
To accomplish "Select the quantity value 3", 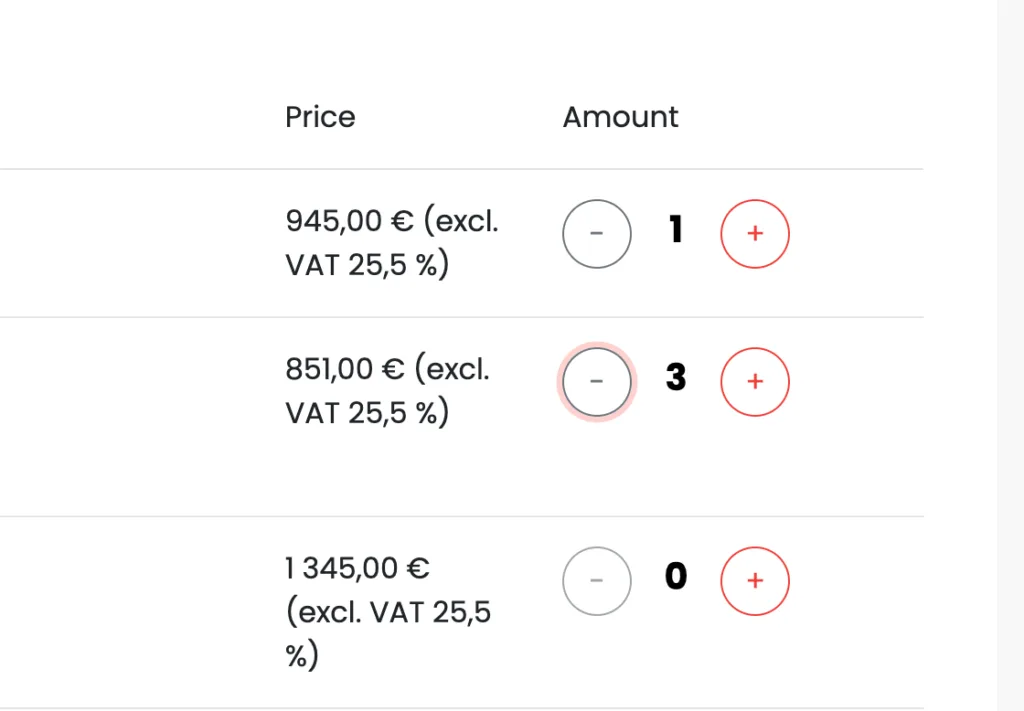I will [x=676, y=378].
